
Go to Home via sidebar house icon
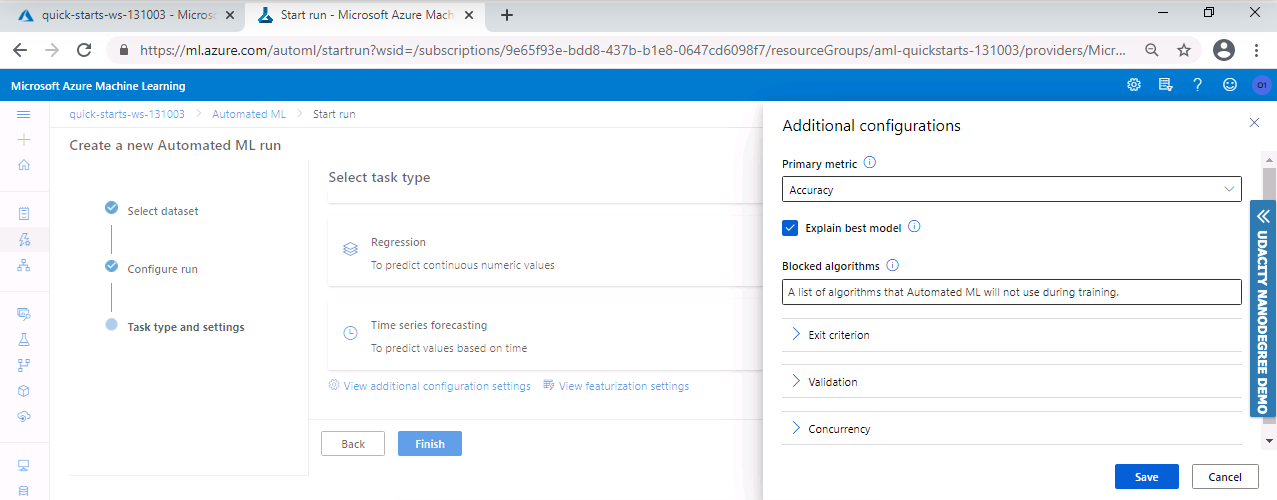coord(24,165)
